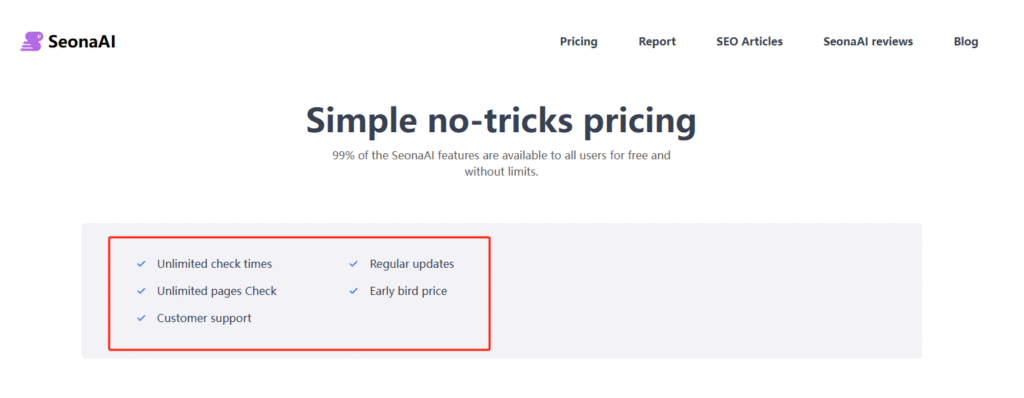The height and width of the screenshot is (398, 1024).
Task: Click checkmark beside Customer support
Action: (x=140, y=318)
